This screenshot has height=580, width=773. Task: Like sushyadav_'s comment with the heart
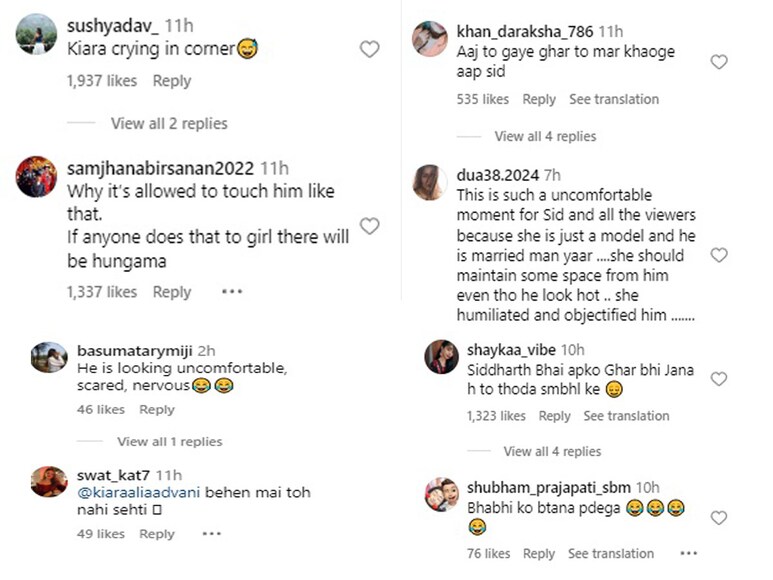(369, 49)
